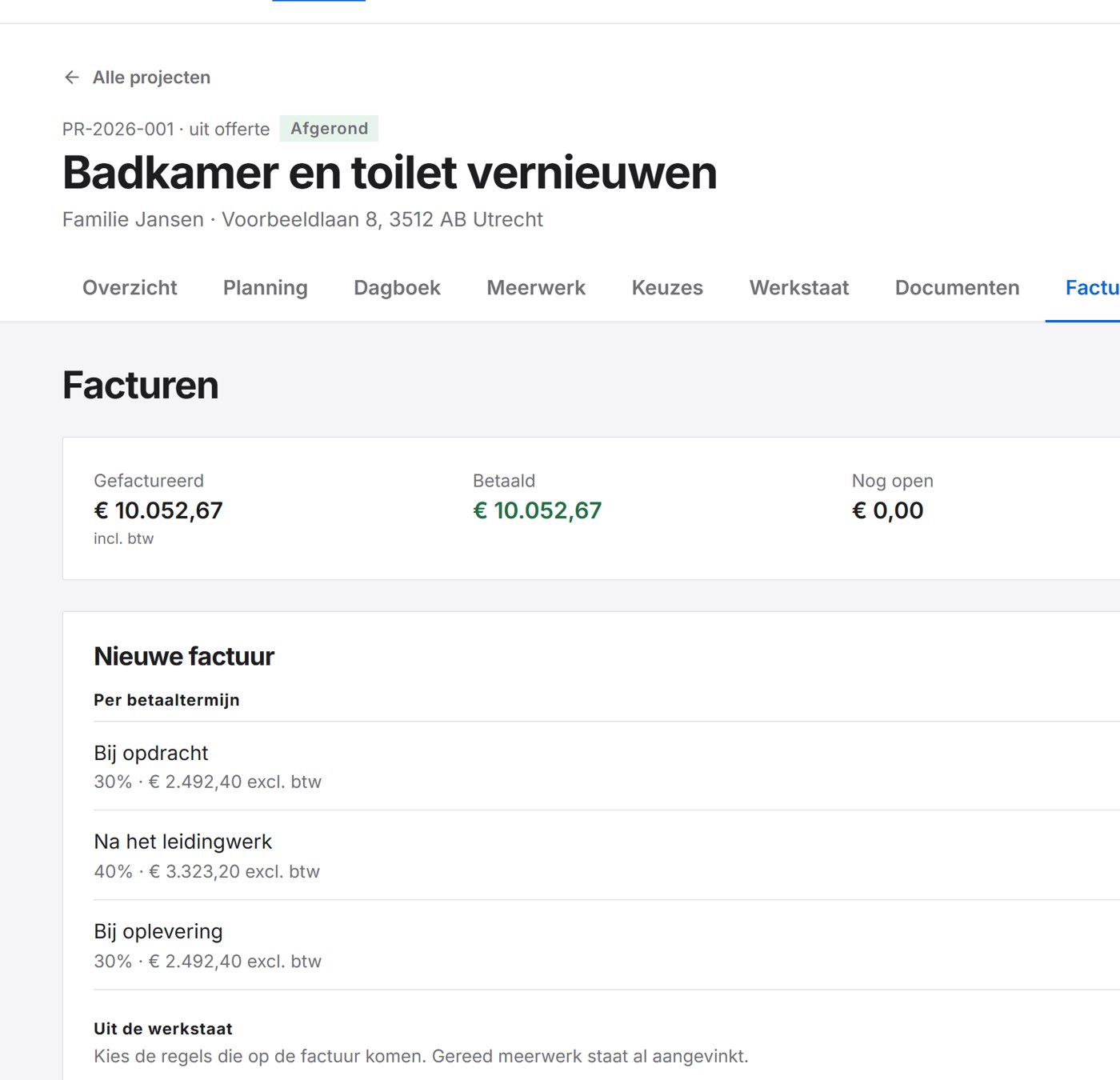Open the Overzicht tab
Image resolution: width=1120 pixels, height=1080 pixels.
130,288
